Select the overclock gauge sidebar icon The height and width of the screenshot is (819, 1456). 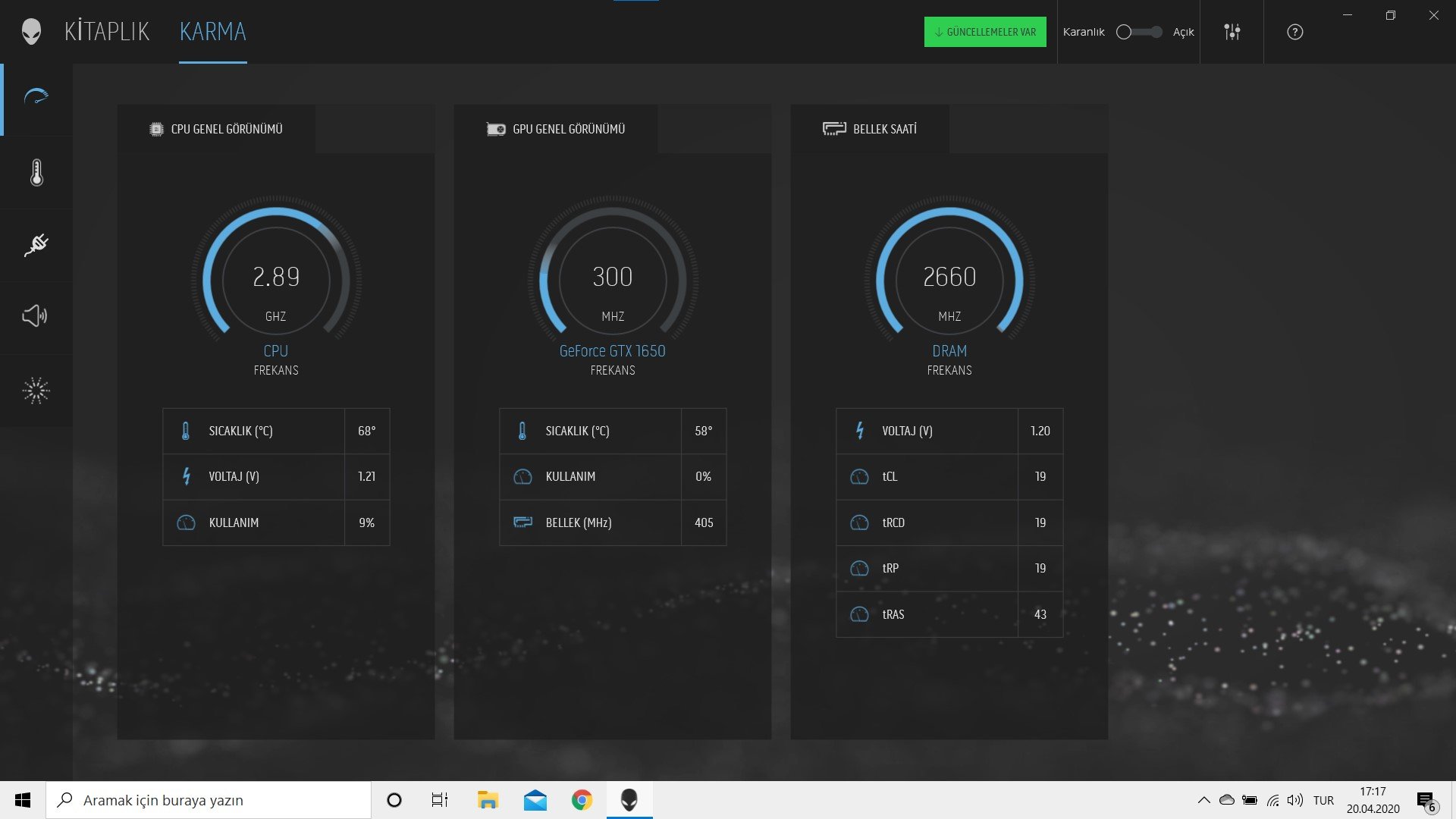[x=36, y=98]
